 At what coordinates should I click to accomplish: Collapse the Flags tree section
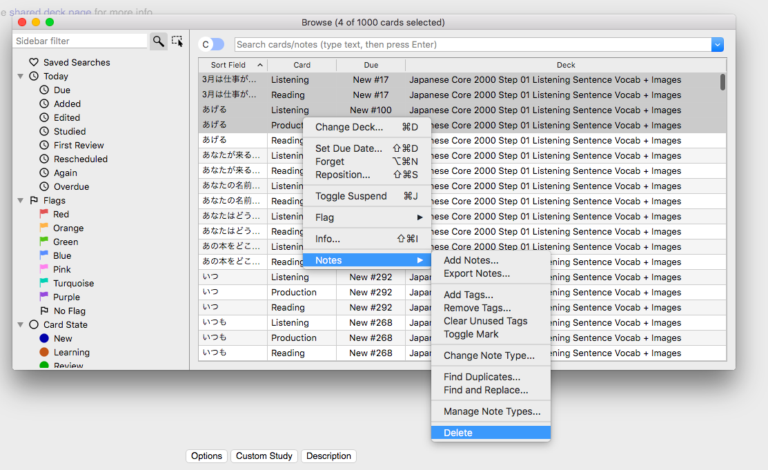[20, 201]
